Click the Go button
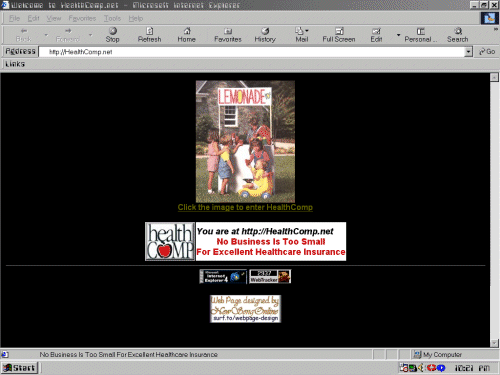 point(487,52)
